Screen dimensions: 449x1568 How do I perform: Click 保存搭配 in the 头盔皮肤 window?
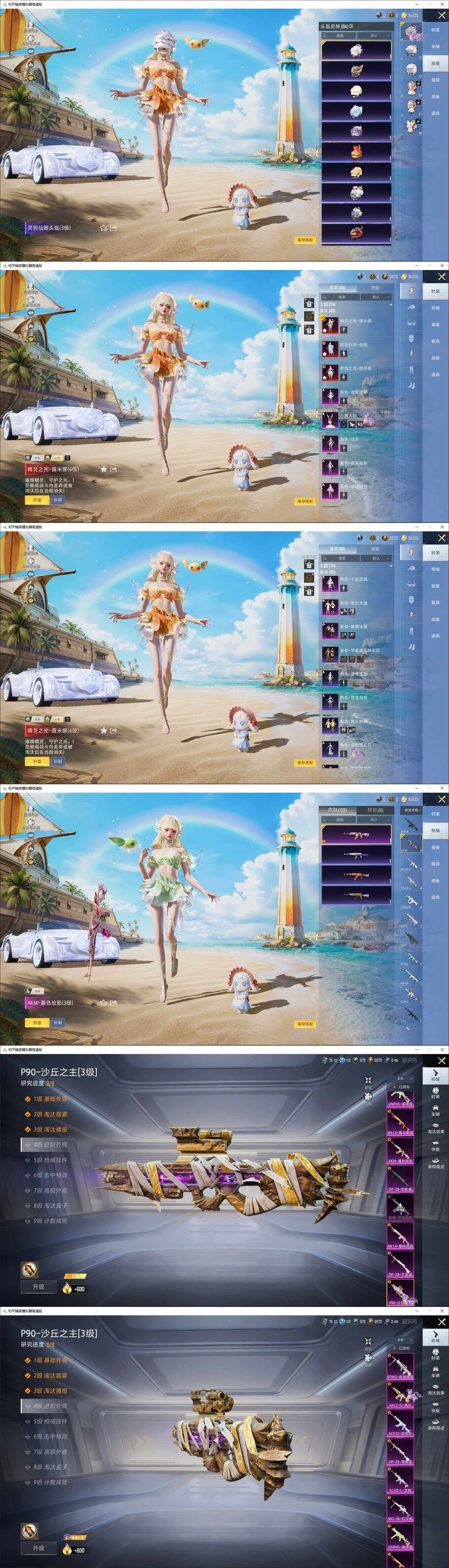pos(305,240)
